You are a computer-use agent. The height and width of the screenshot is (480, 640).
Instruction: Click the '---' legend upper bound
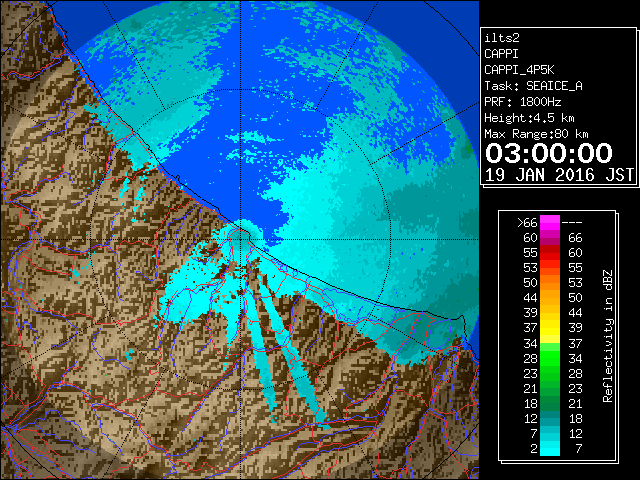click(572, 223)
